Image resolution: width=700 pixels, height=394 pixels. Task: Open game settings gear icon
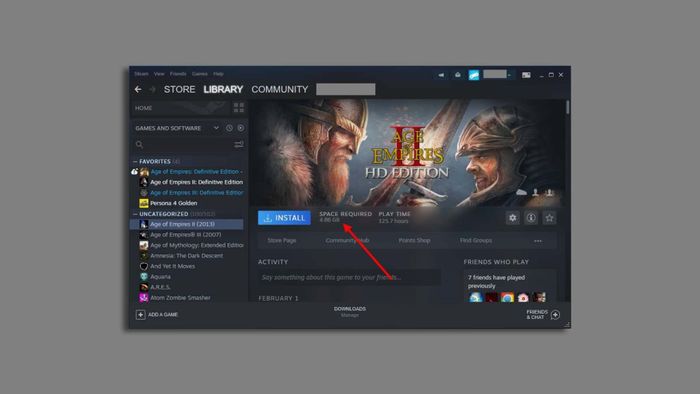[512, 218]
